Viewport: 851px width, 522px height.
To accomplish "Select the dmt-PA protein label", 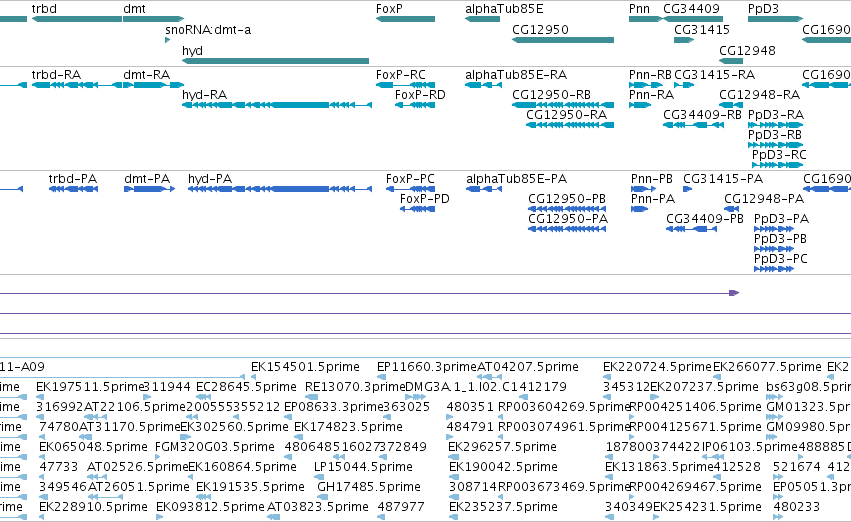I will tap(147, 179).
